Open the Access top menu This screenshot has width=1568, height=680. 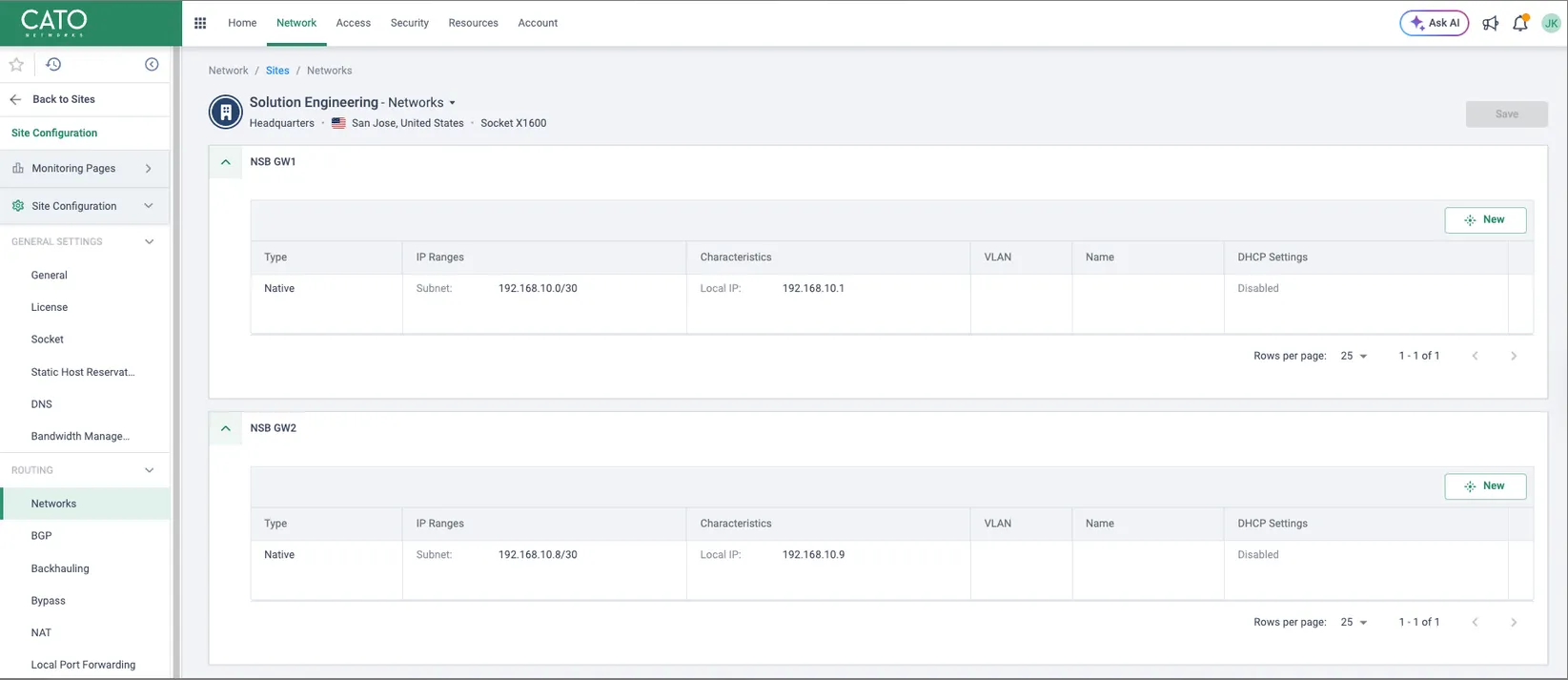click(x=354, y=23)
